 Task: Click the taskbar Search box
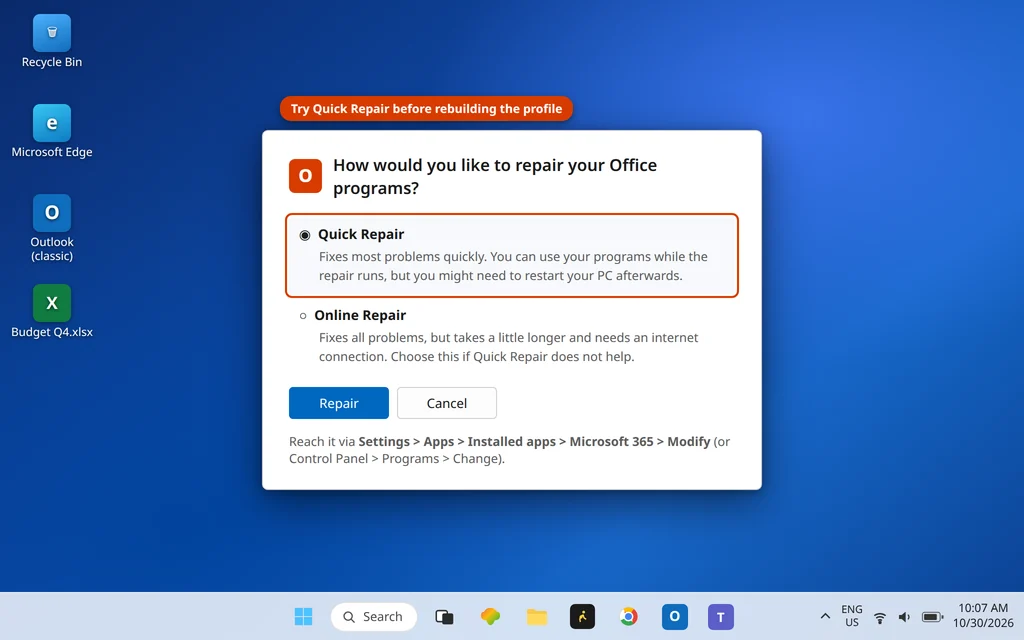click(x=374, y=616)
